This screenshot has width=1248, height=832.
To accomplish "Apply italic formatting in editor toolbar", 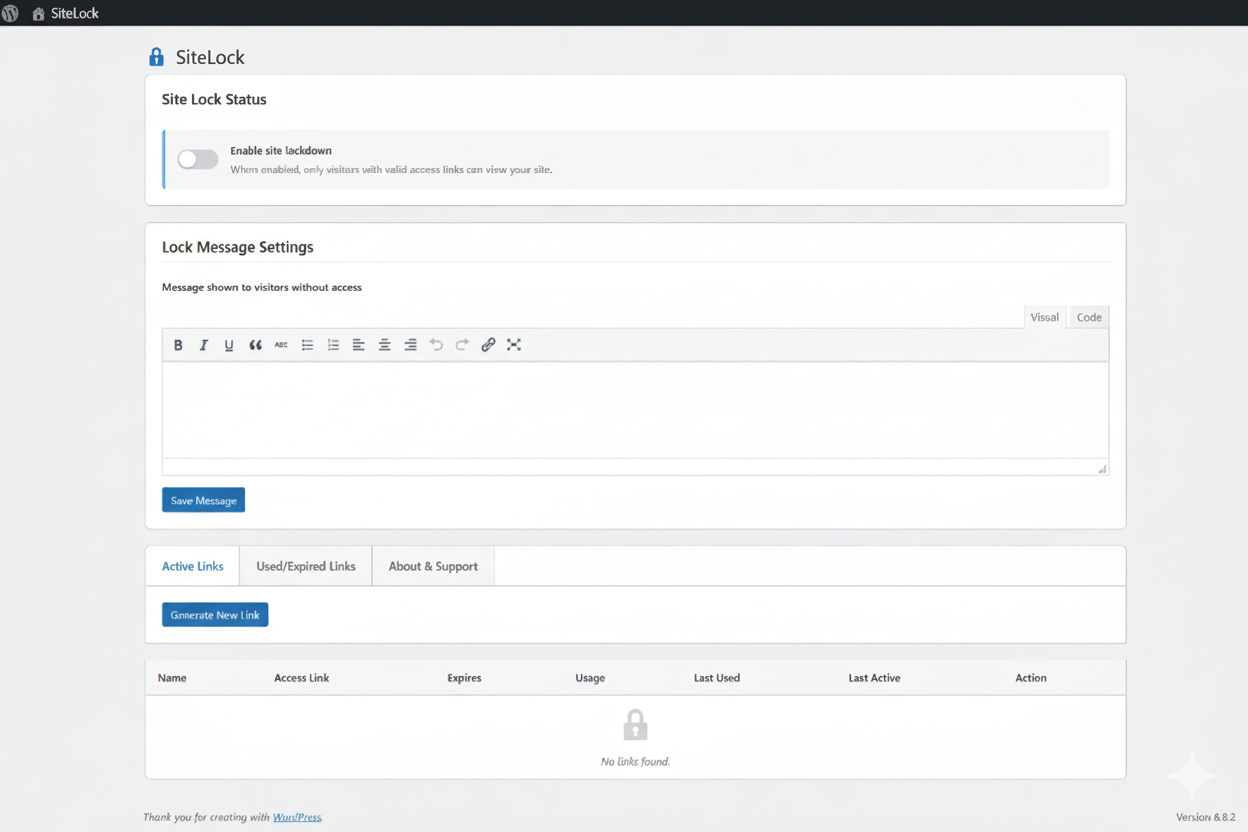I will 204,345.
